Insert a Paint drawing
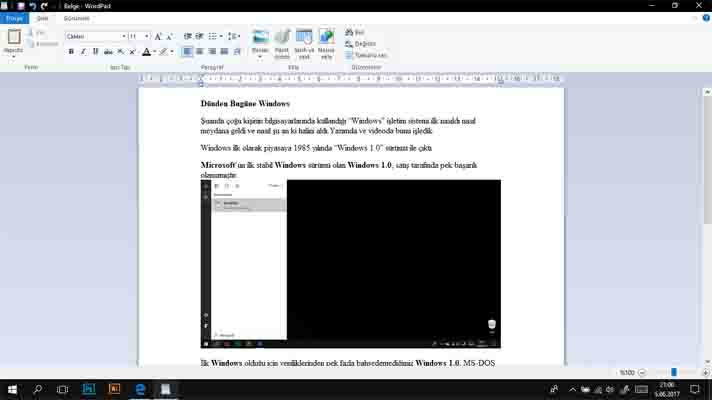 (x=282, y=40)
